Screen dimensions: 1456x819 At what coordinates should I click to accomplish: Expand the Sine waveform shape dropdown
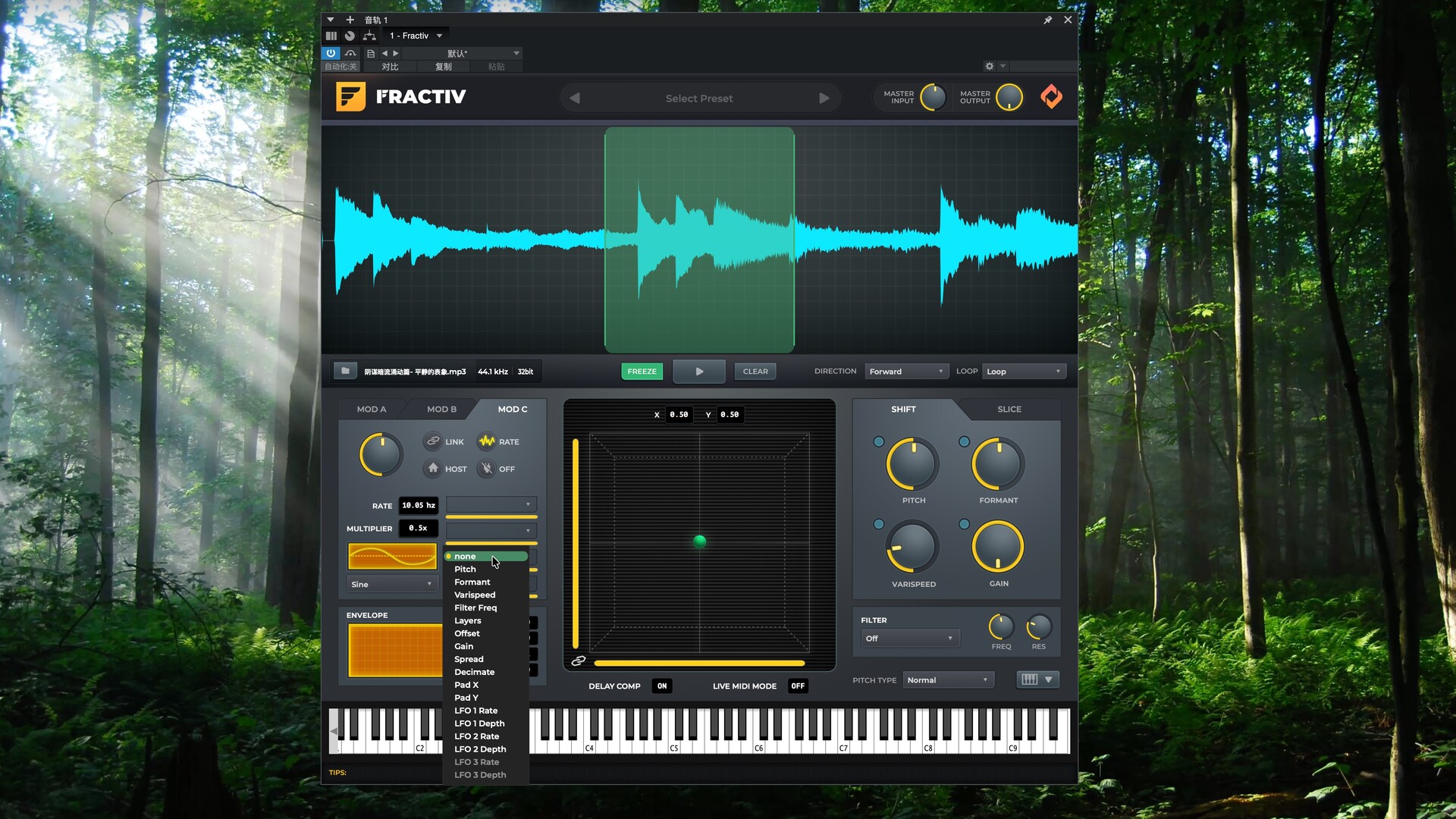[391, 584]
